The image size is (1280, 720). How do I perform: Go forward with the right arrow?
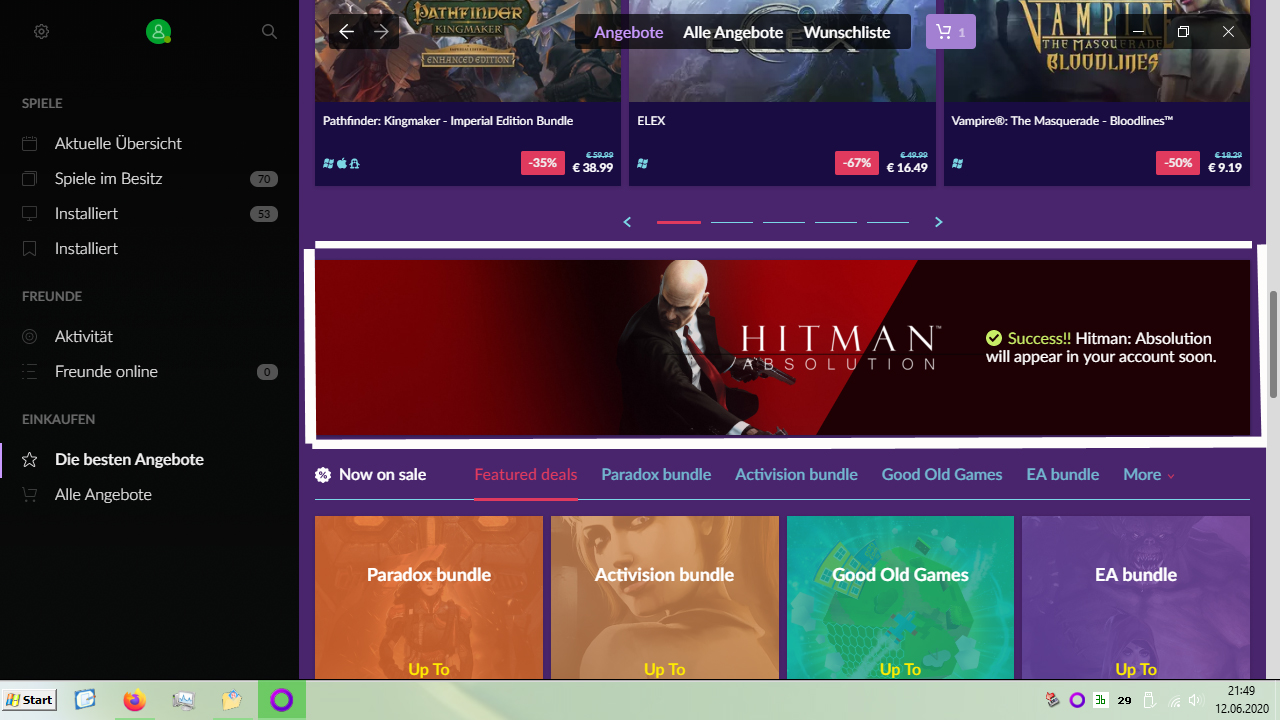[381, 32]
